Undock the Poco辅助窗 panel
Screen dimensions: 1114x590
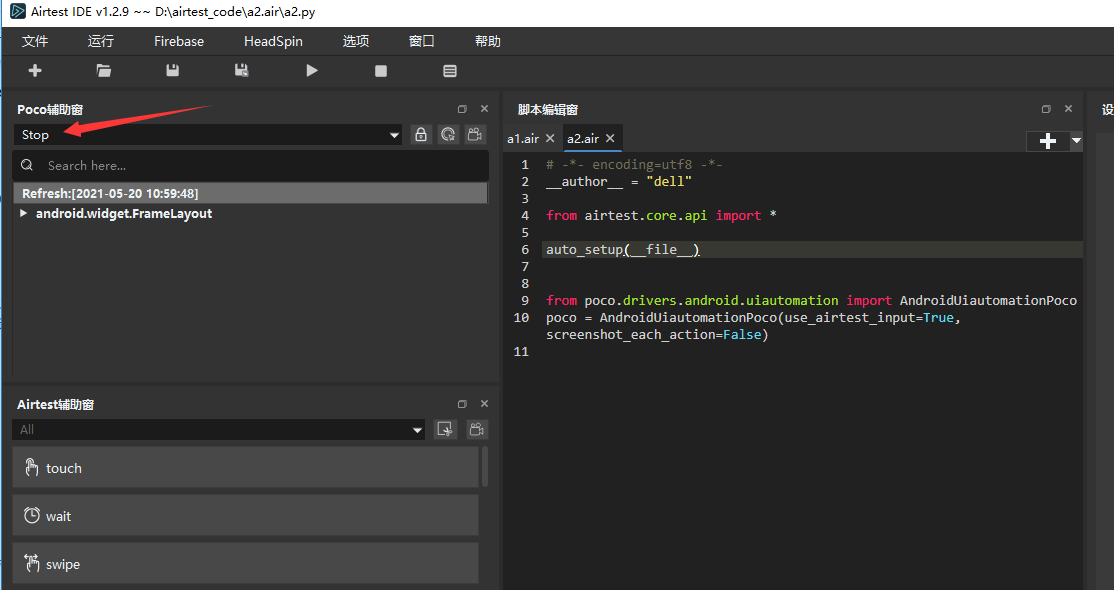[463, 109]
